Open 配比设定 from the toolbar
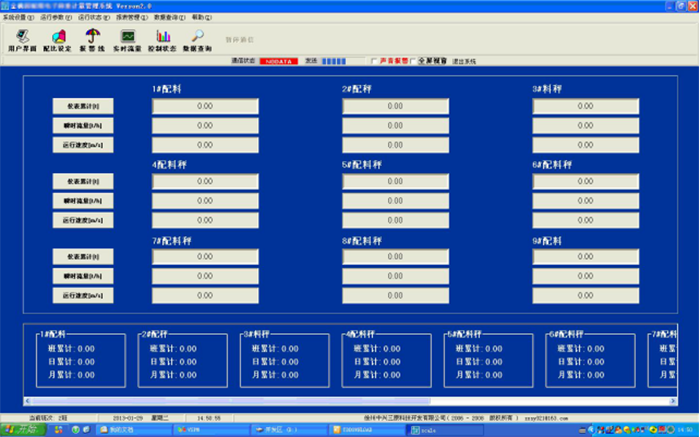Viewport: 700px width, 437px height. [58, 39]
